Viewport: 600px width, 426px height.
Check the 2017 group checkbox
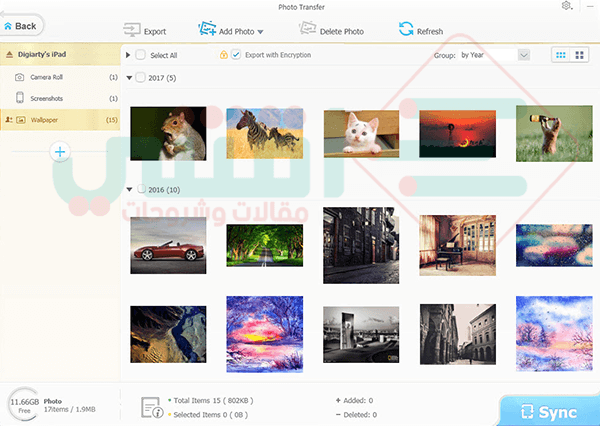140,78
